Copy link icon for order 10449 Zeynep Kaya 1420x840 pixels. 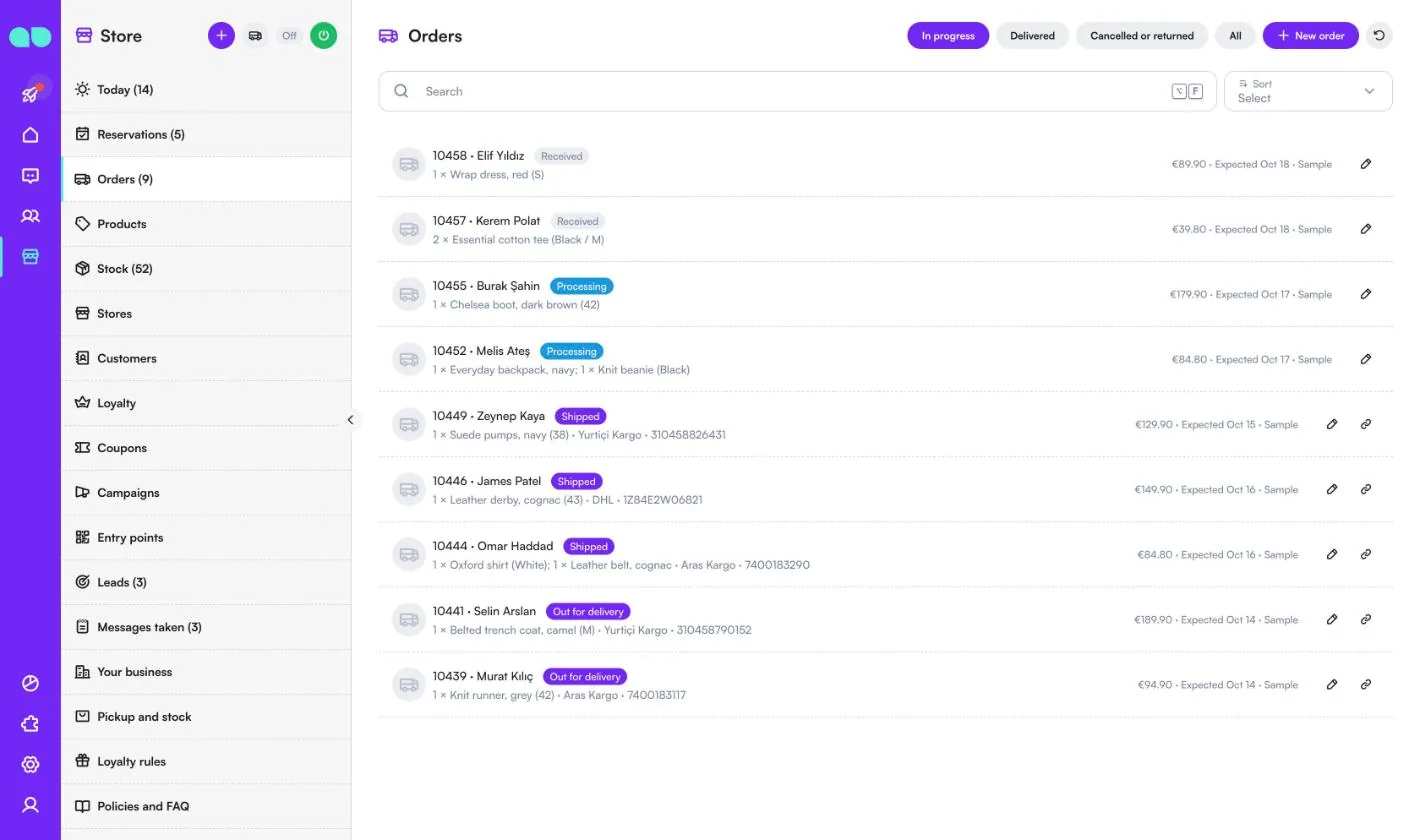1366,424
